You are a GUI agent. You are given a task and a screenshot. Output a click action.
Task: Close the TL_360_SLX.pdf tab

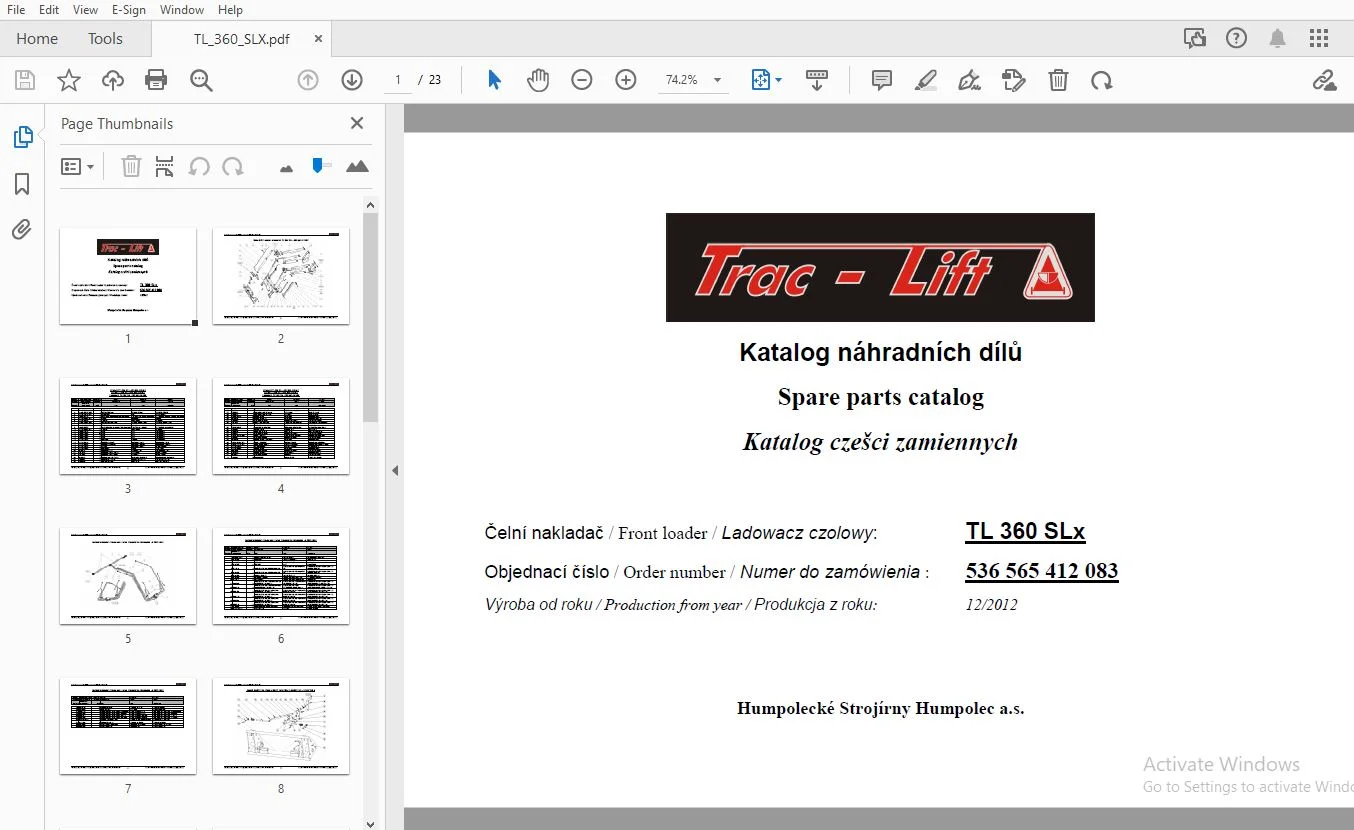click(x=319, y=39)
